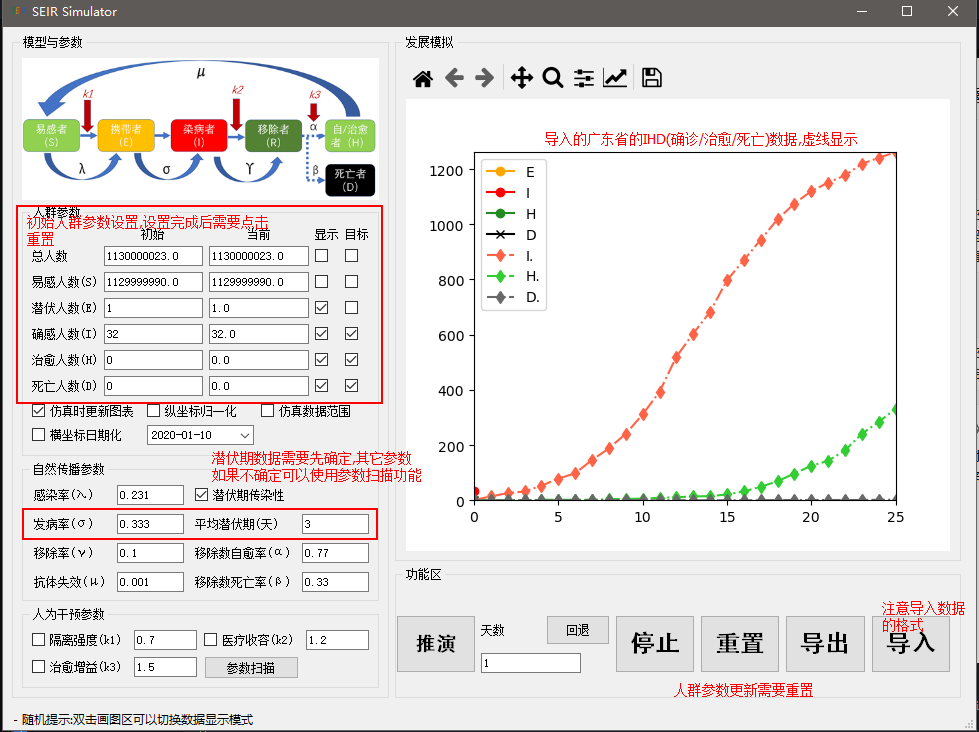This screenshot has height=732, width=979.
Task: Enable the 医疗收容(k2) checkbox
Action: click(x=211, y=640)
